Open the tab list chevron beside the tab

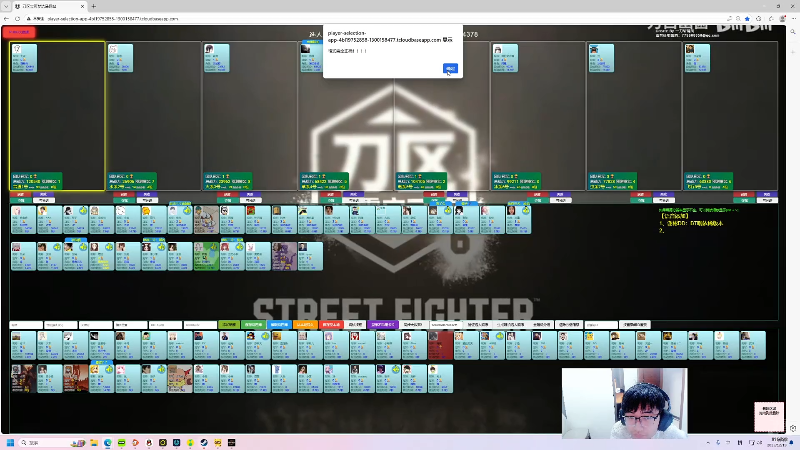tap(6, 6)
